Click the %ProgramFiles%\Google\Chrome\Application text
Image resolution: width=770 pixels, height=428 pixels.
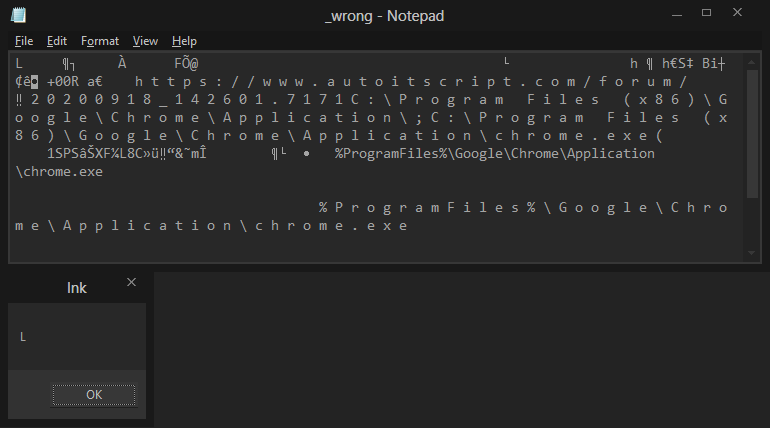point(495,154)
